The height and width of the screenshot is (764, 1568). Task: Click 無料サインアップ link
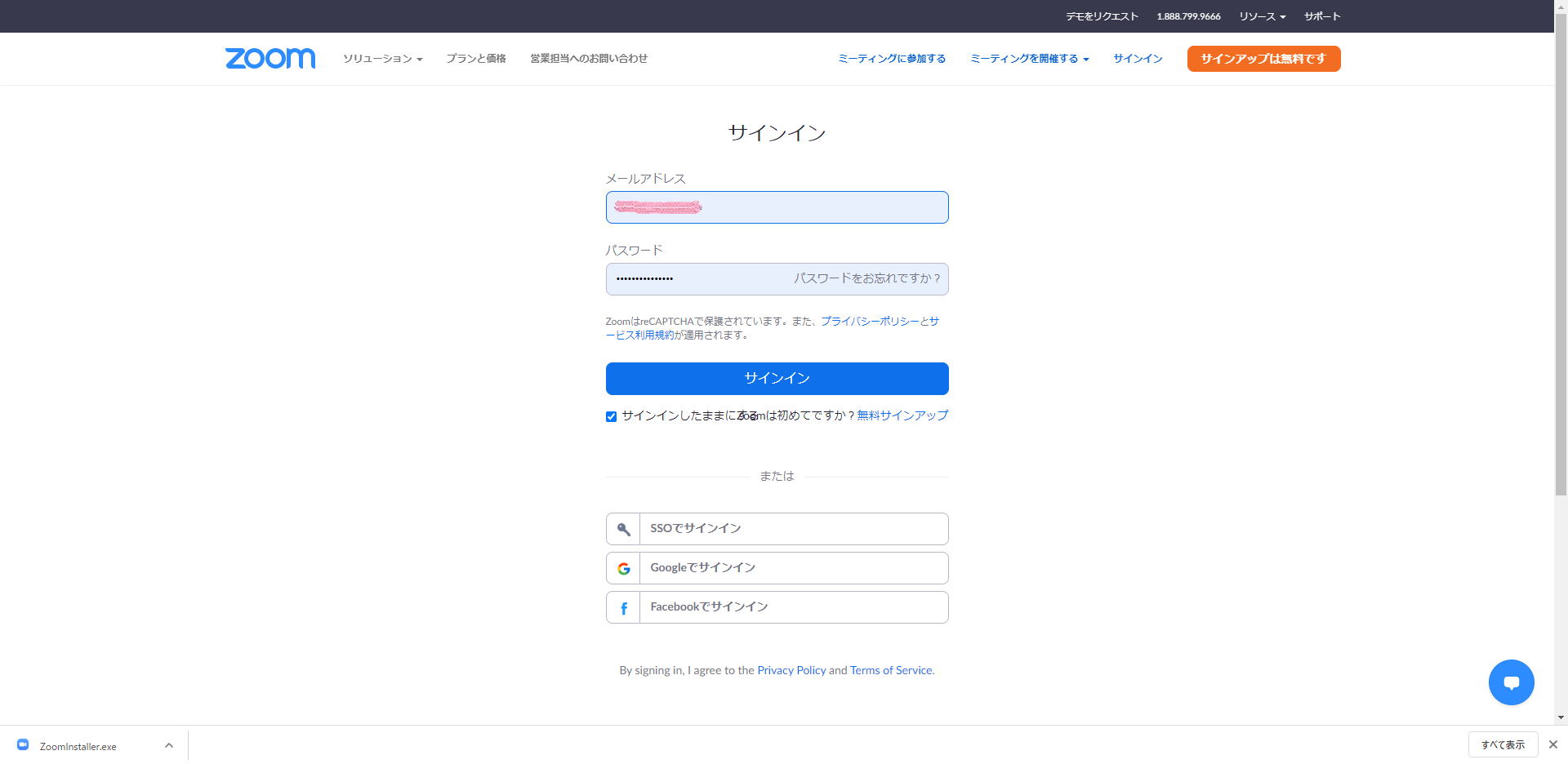(x=902, y=415)
